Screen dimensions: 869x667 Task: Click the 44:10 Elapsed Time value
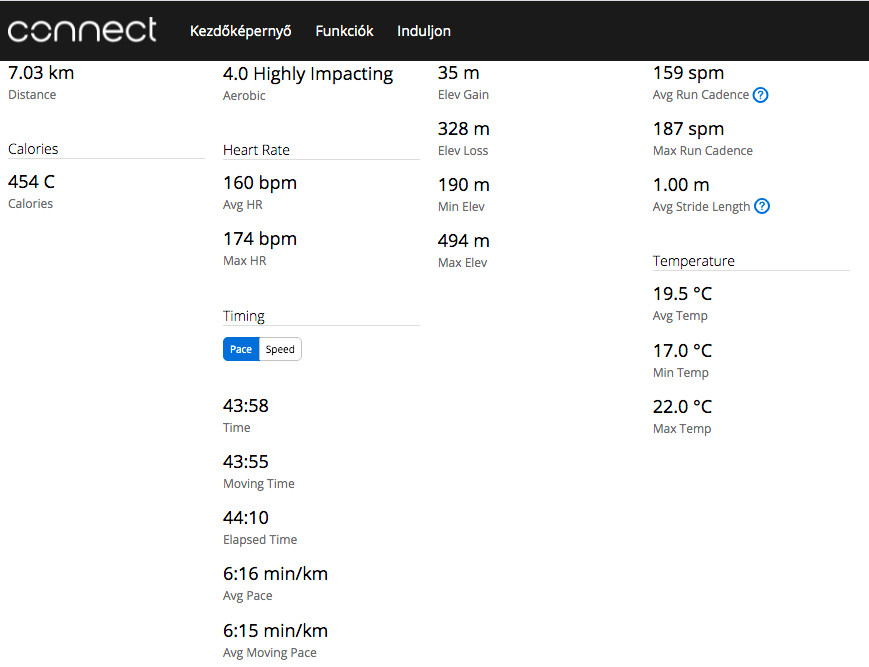tap(246, 518)
